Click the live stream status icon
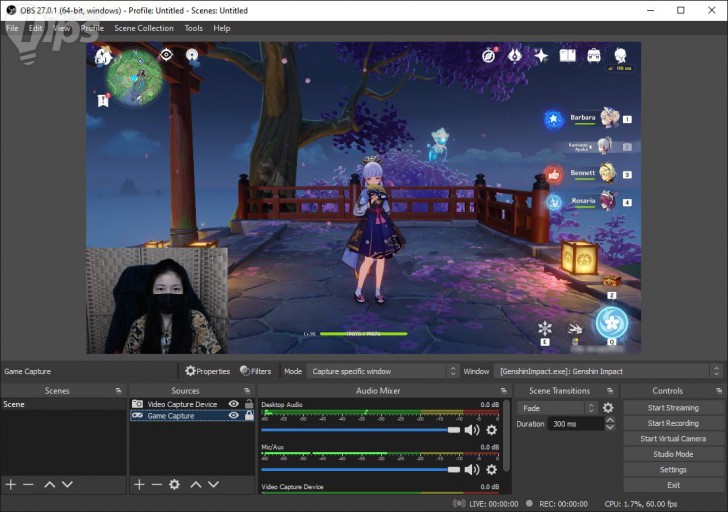 tap(459, 504)
